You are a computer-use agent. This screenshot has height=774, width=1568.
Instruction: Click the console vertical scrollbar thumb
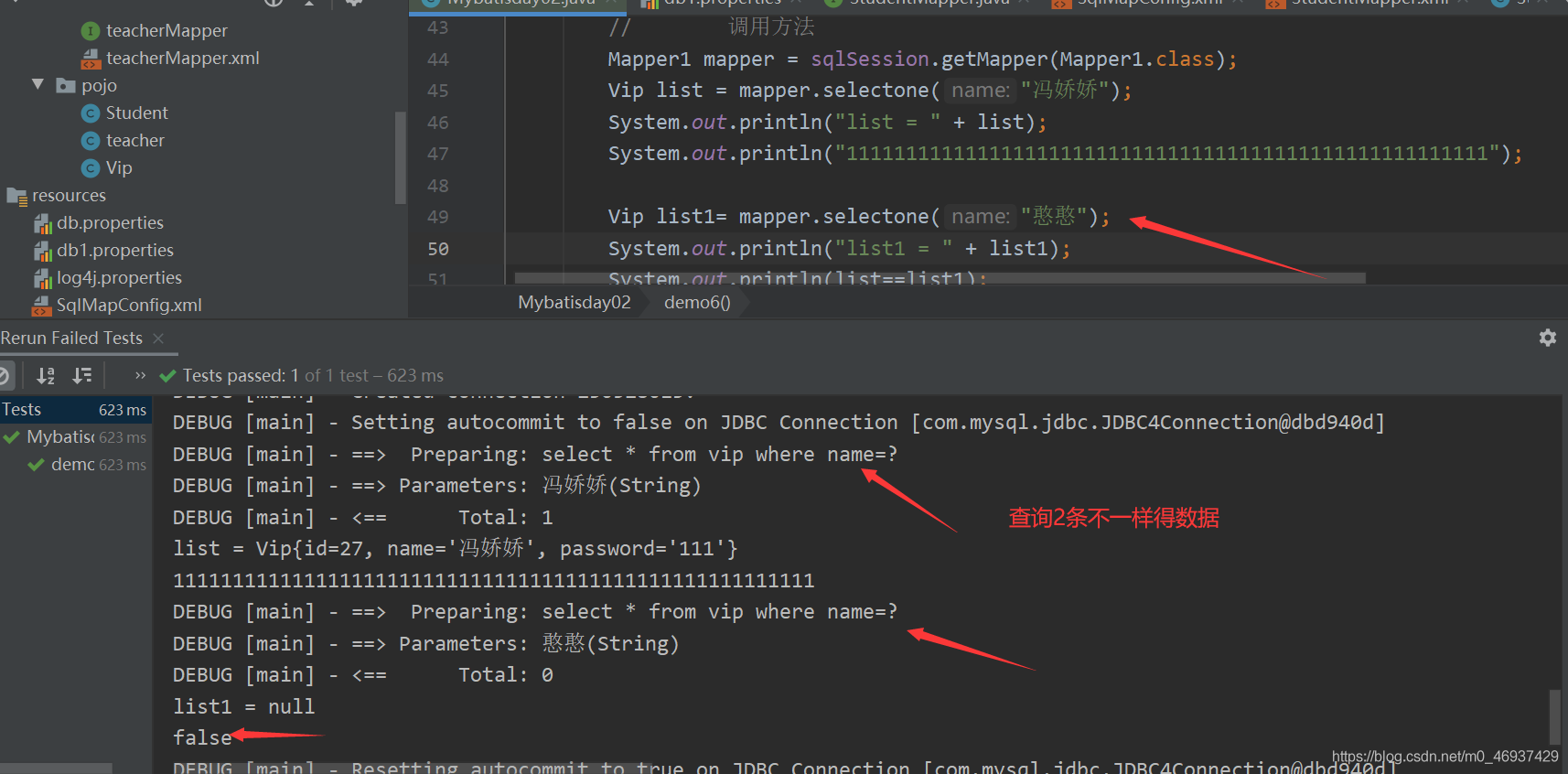pos(1554,717)
